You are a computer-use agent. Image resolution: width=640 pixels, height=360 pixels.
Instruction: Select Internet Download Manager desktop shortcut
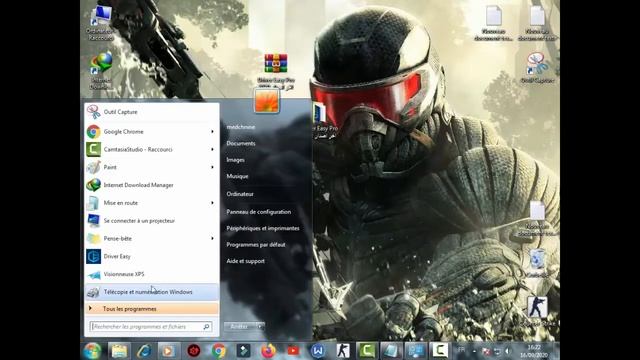tap(101, 71)
